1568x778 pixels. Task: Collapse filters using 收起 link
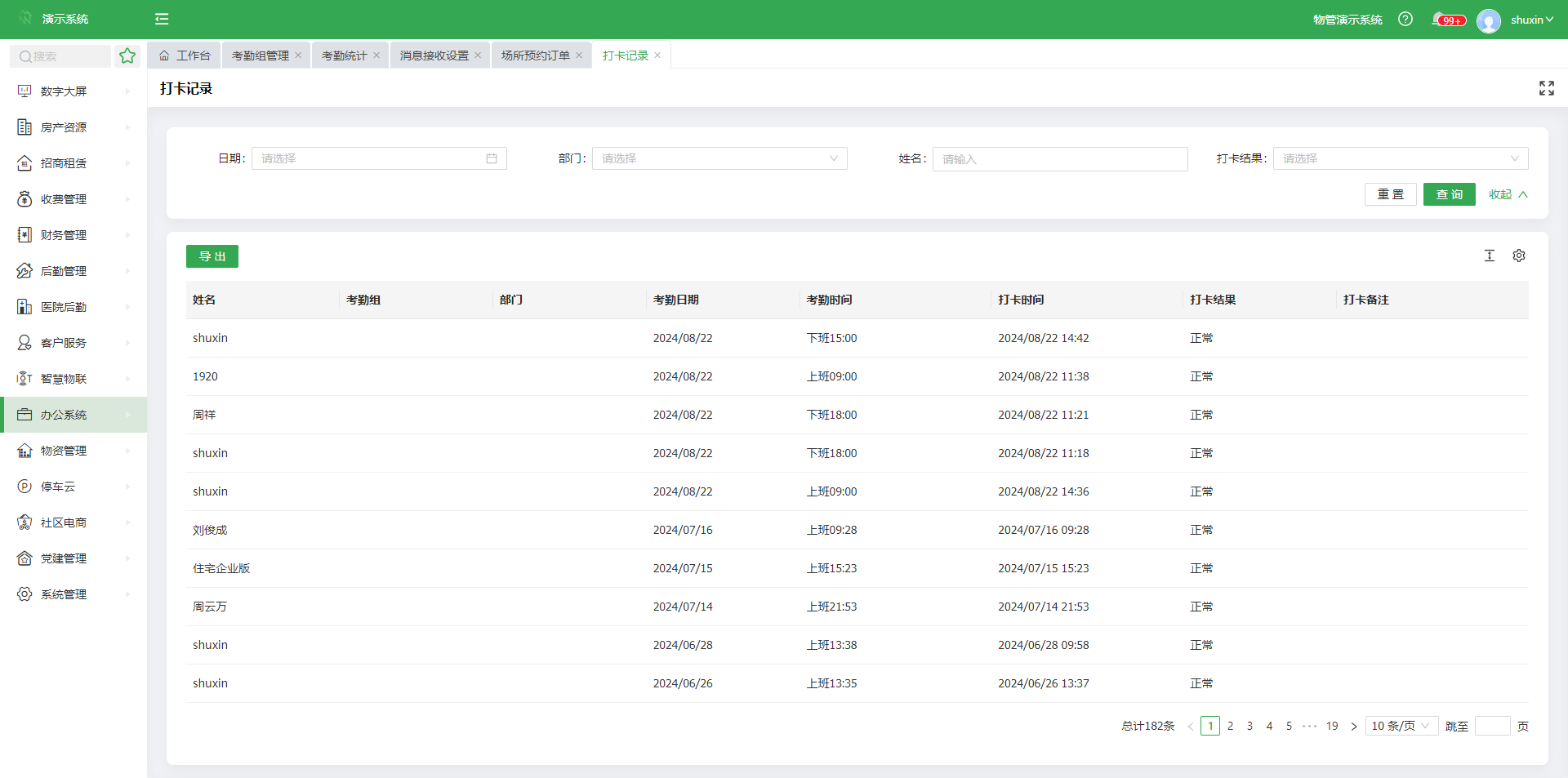point(1508,194)
